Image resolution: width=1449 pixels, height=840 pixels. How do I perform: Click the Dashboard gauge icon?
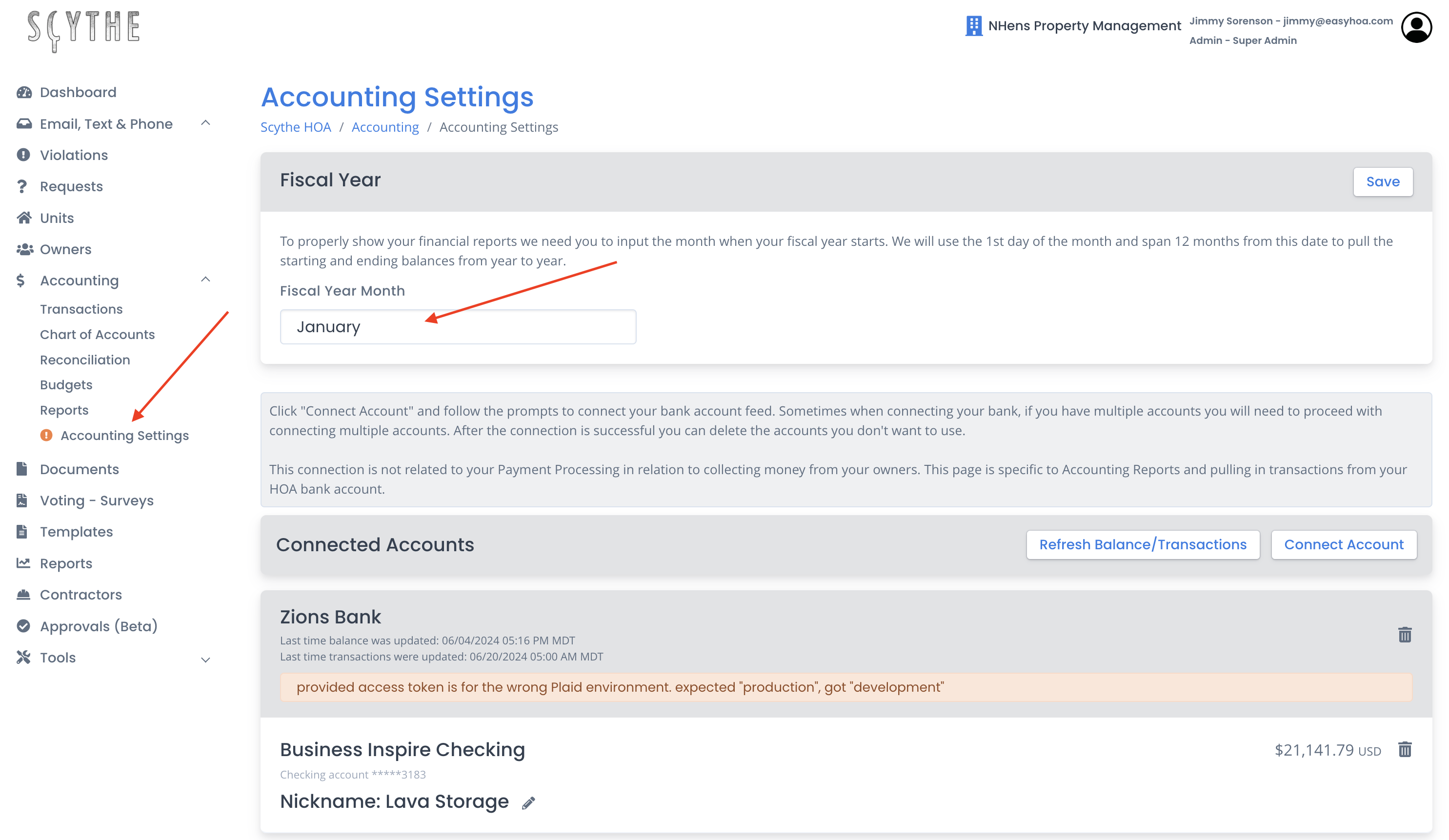click(23, 93)
